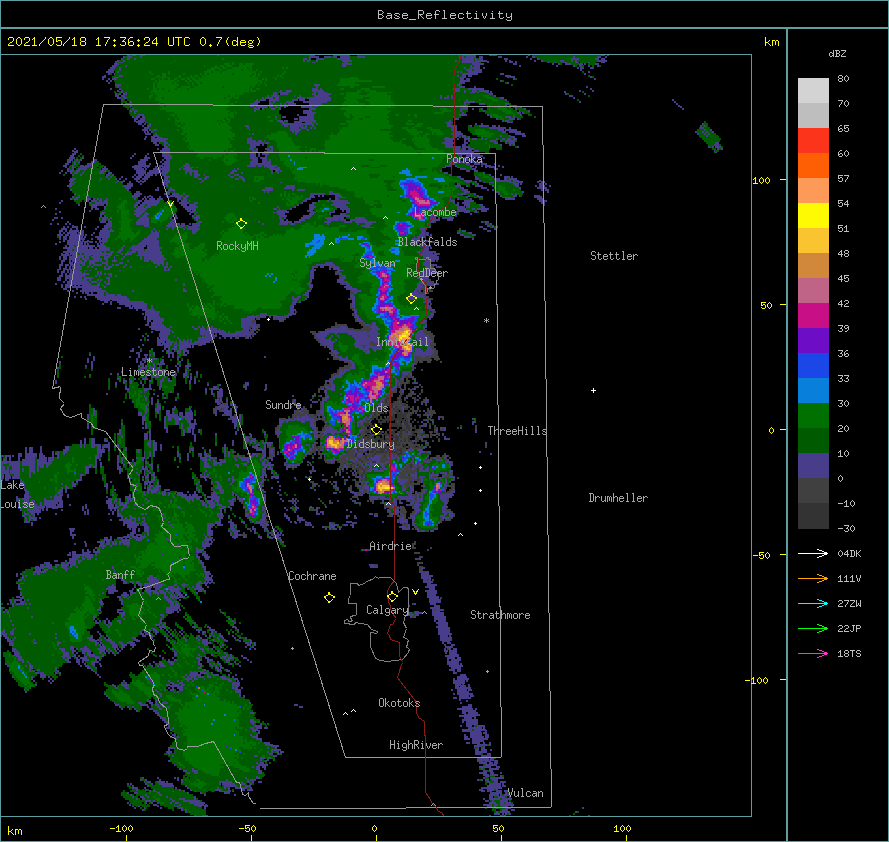Click the yellow station marker west of Calgary

click(329, 597)
